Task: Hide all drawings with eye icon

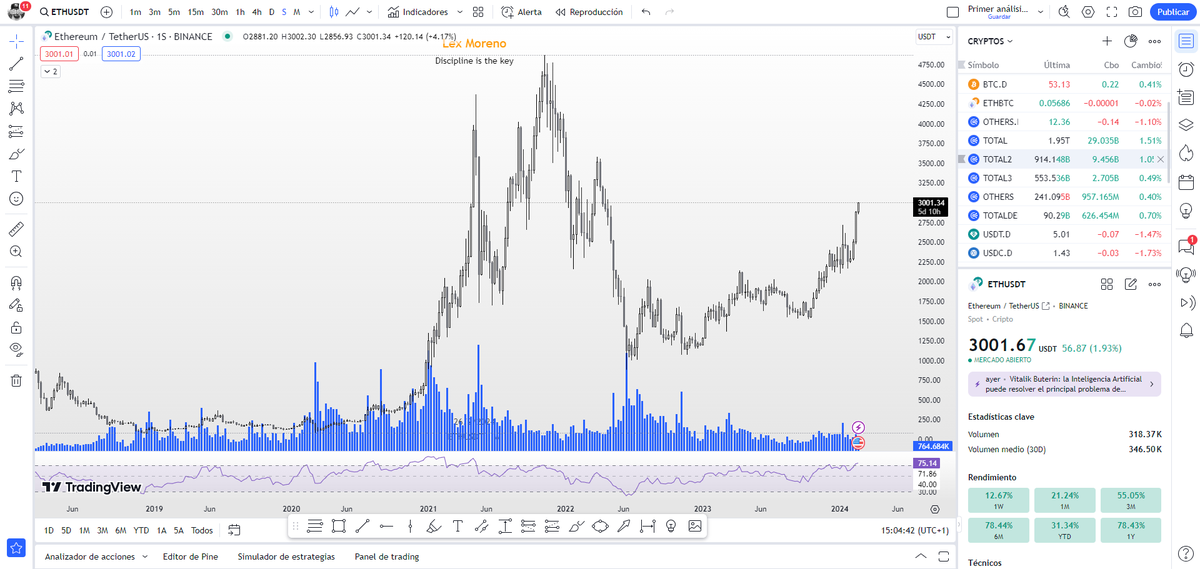Action: tap(16, 349)
